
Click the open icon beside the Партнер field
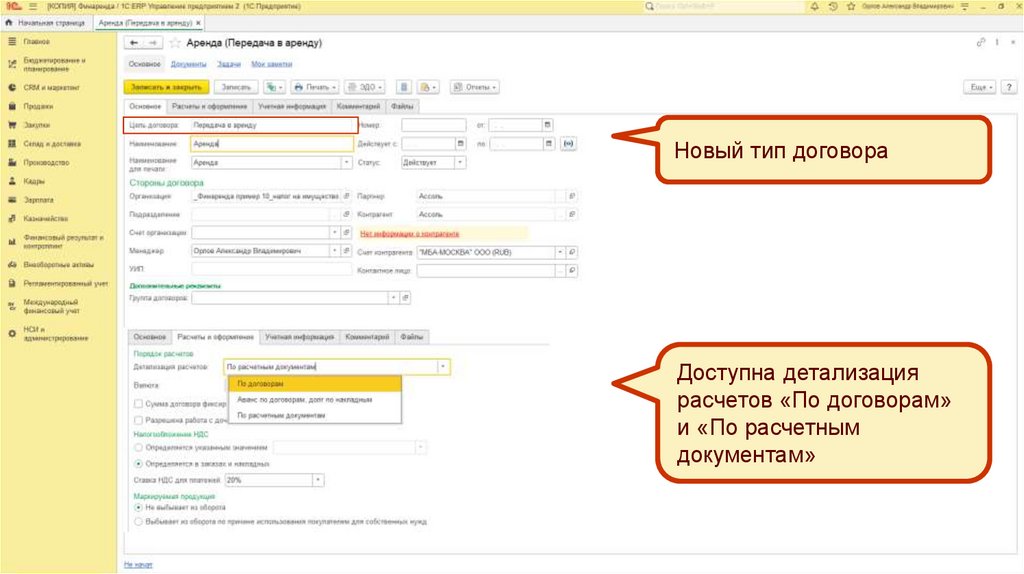click(x=571, y=196)
